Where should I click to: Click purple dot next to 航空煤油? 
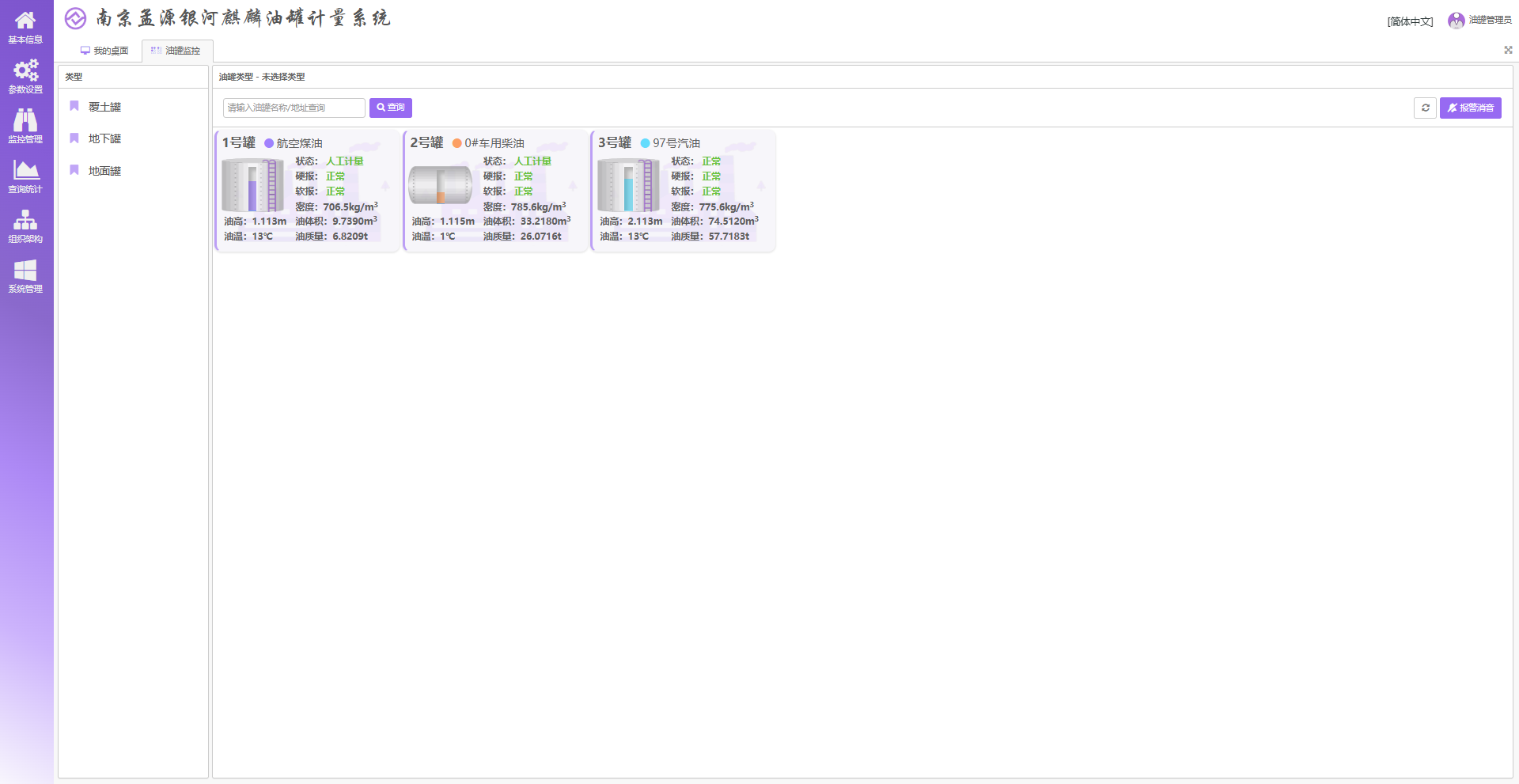pos(269,143)
